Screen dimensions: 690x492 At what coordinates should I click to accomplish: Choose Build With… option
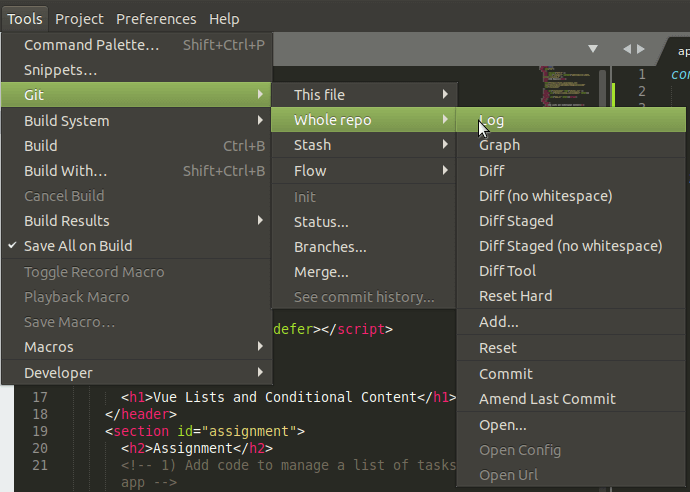point(137,171)
